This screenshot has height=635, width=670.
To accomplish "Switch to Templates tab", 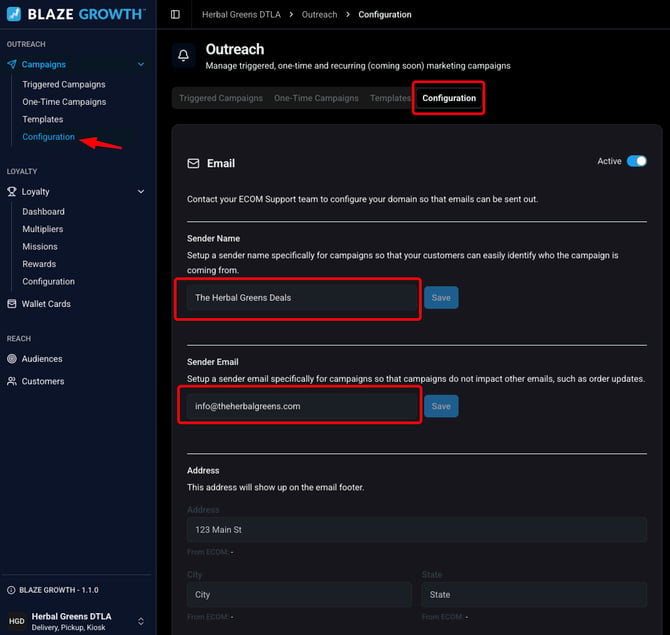I will (x=390, y=98).
